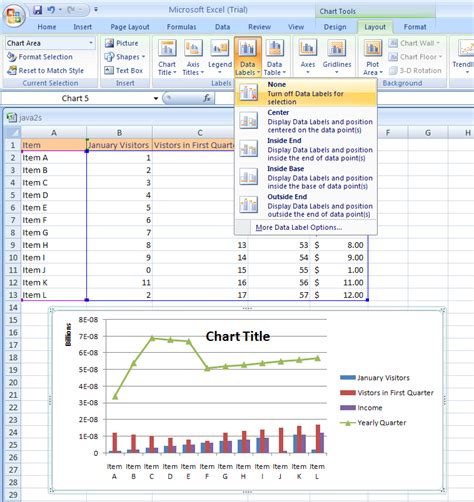Viewport: 474px width, 502px height.
Task: Open Customize Quick Access Toolbar arrow
Action: point(96,10)
